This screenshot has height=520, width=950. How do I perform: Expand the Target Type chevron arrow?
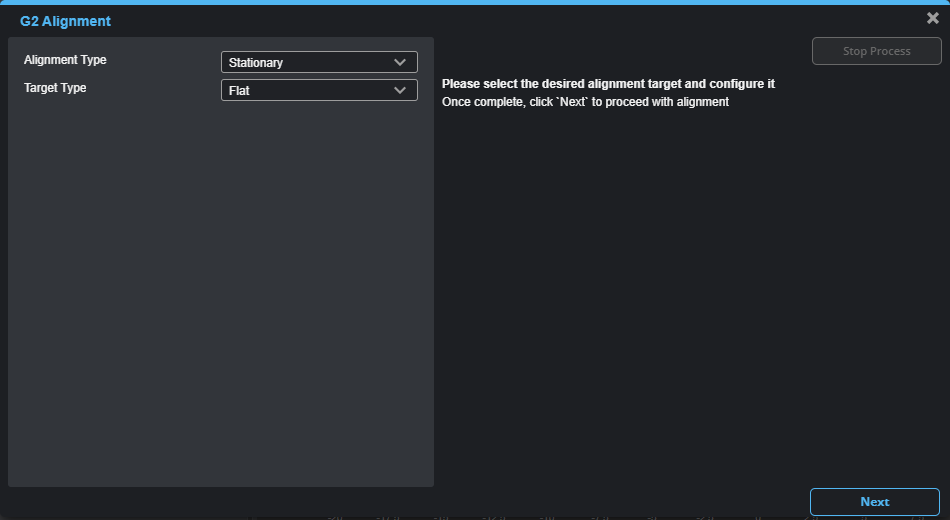(400, 90)
